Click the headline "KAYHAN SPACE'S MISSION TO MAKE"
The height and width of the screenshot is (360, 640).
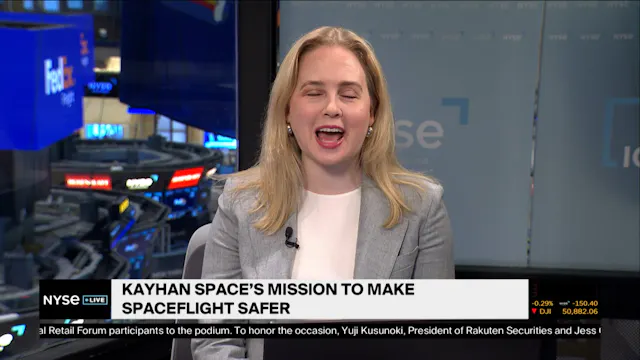268,289
